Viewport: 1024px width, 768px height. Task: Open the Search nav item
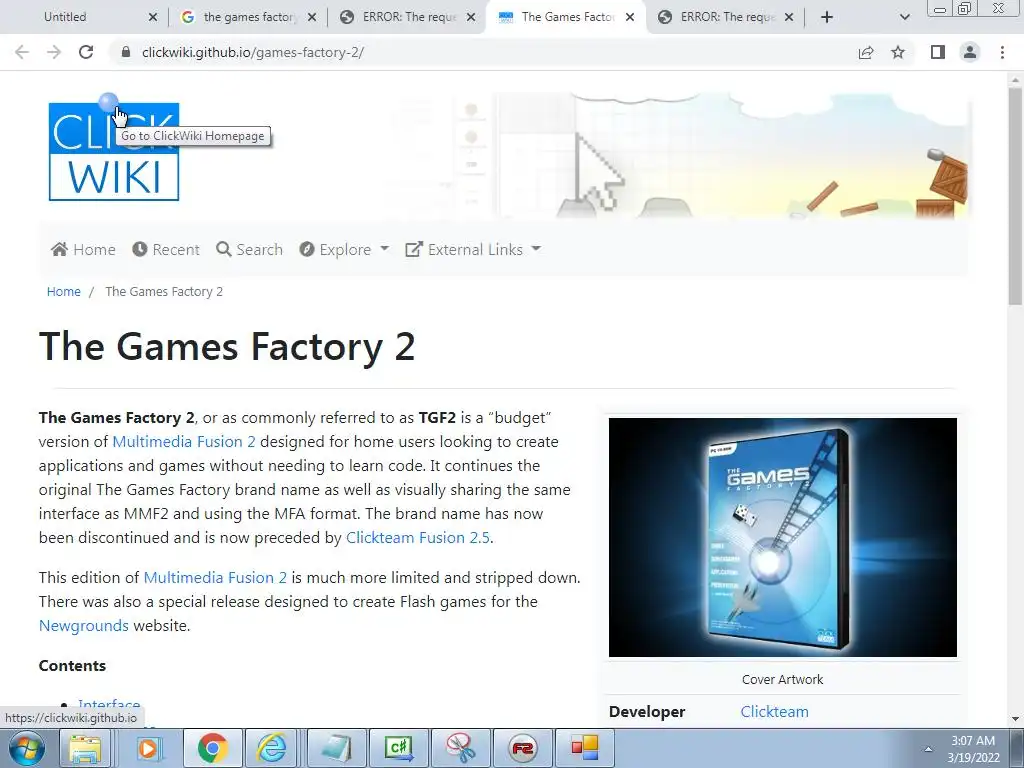click(x=249, y=249)
